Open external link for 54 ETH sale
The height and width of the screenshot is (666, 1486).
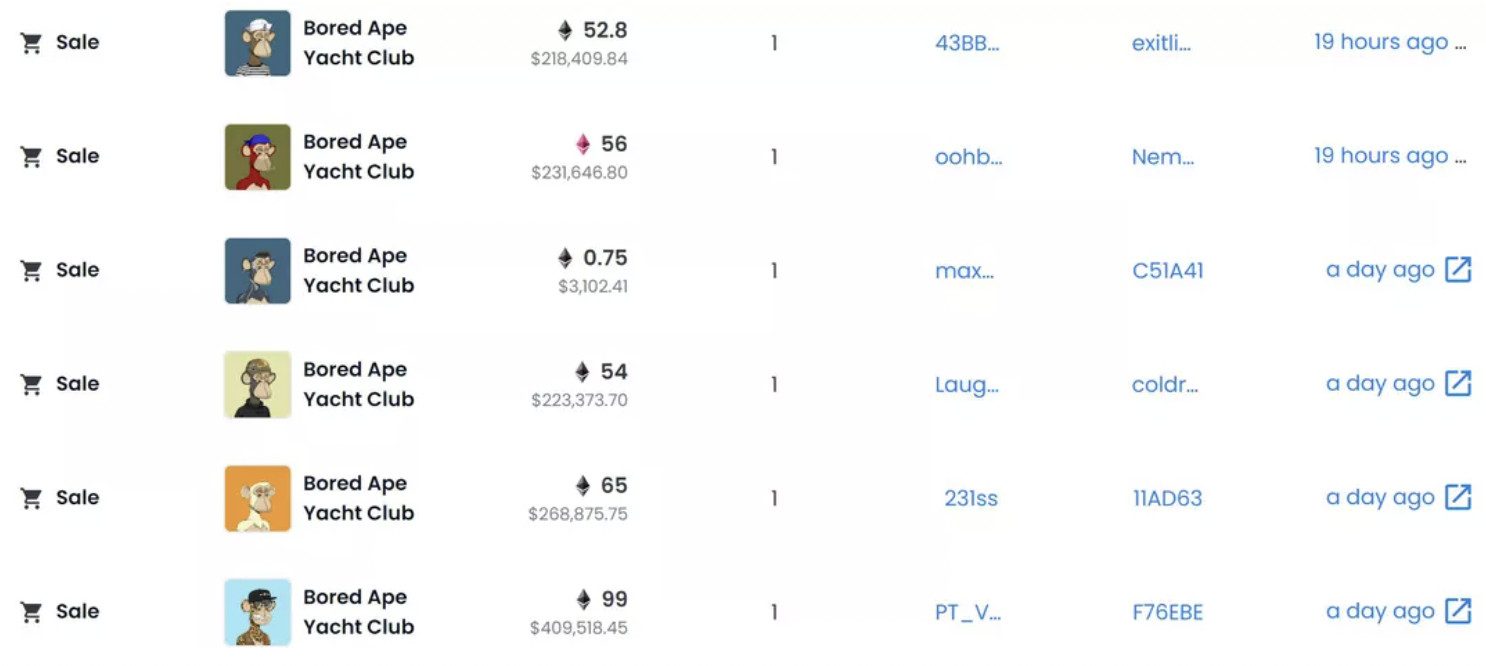(1458, 384)
